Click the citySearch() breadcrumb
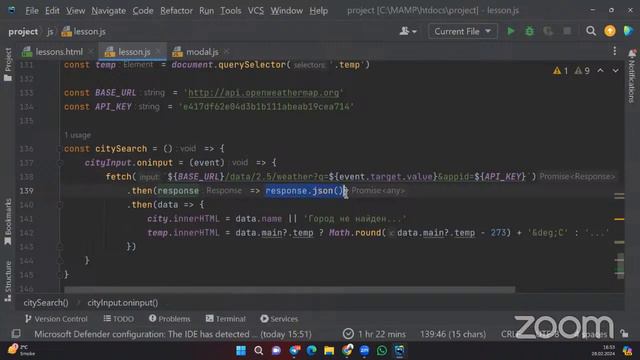The image size is (640, 360). 46,303
